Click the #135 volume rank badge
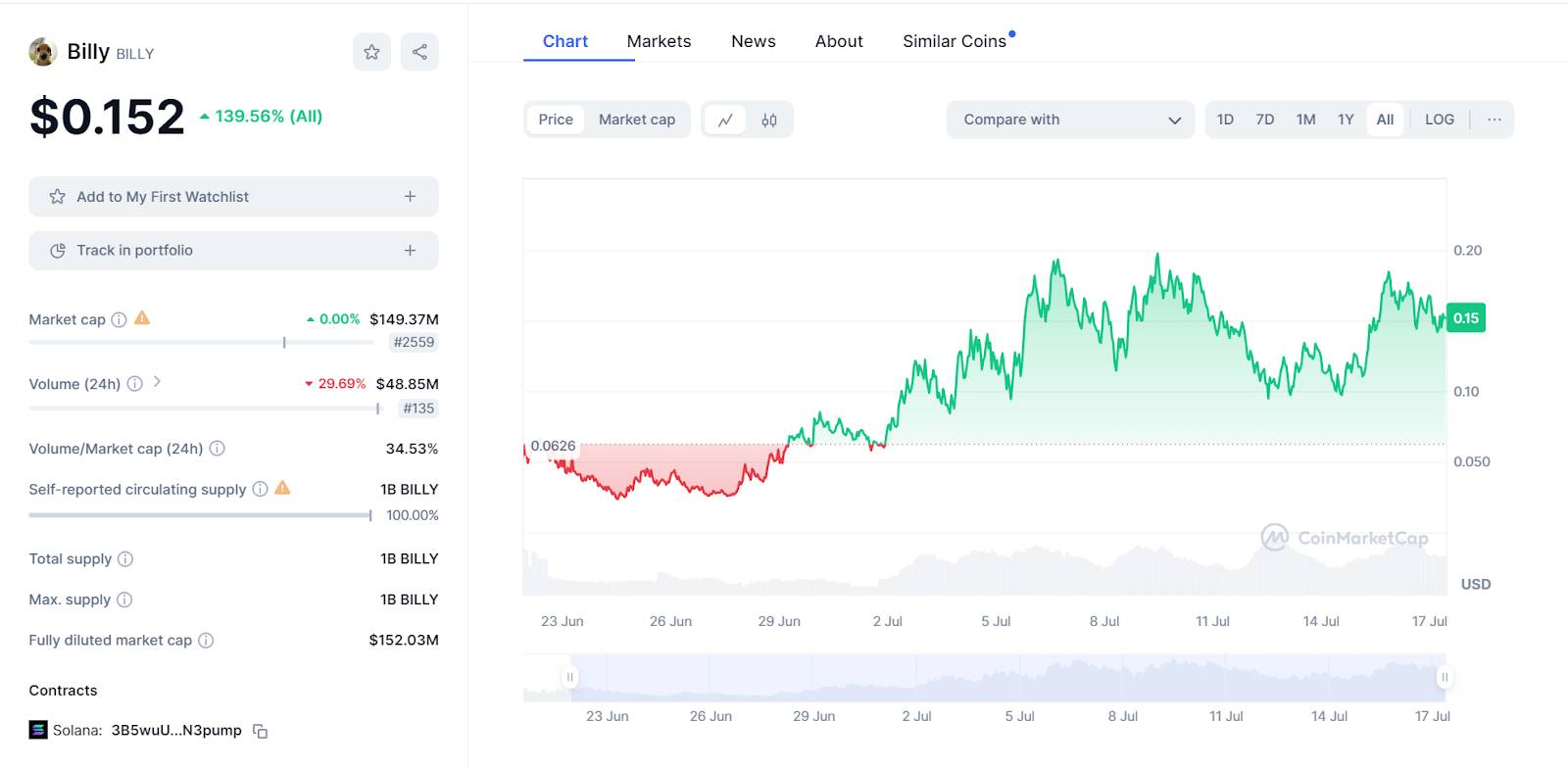1568x768 pixels. tap(418, 408)
